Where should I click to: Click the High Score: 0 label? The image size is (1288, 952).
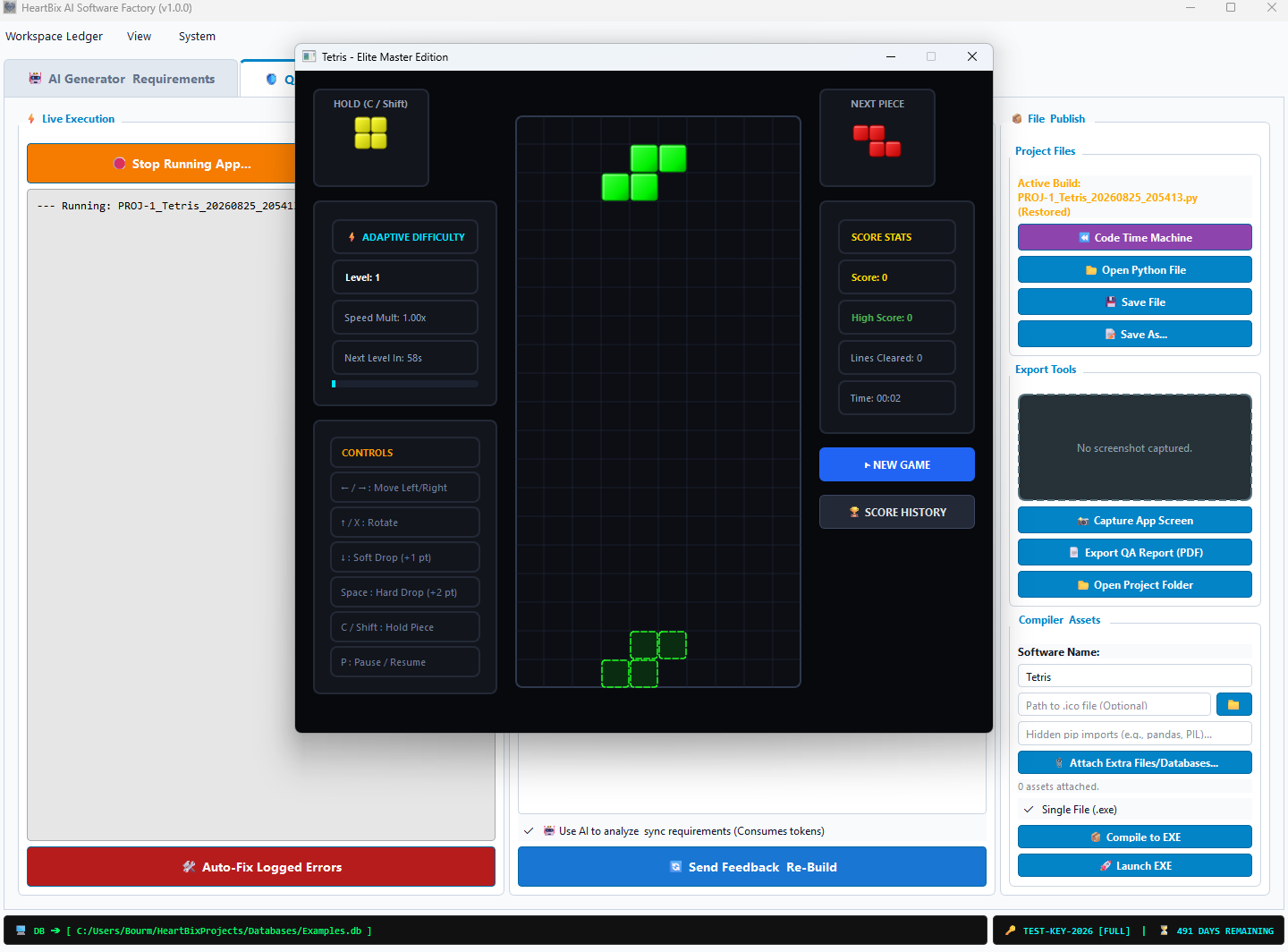pos(897,318)
